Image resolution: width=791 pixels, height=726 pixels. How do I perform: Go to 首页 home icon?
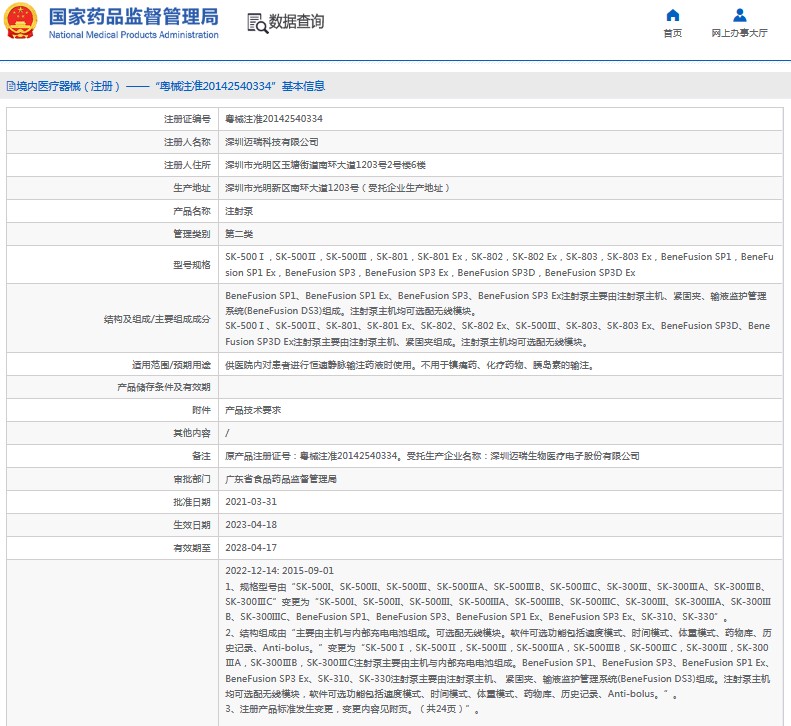point(672,15)
